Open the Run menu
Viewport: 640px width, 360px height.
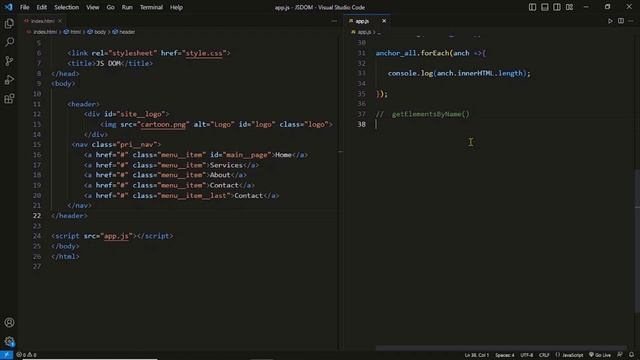[x=127, y=7]
